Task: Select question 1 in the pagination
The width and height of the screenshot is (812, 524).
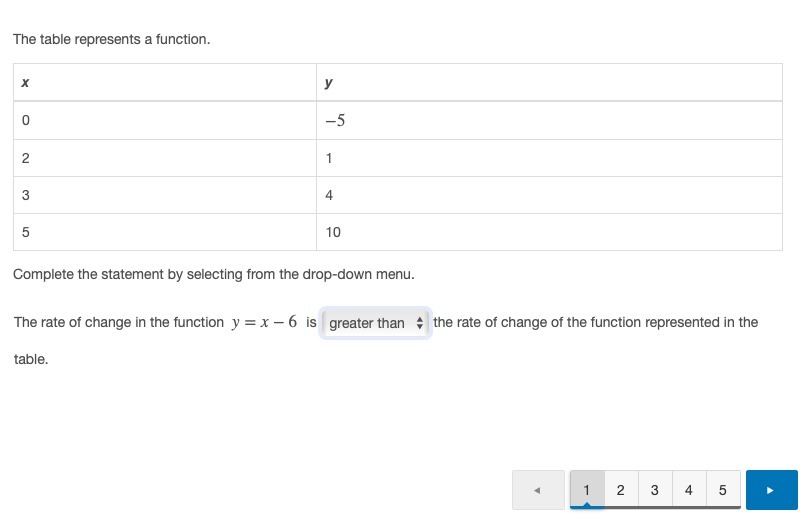Action: point(587,490)
